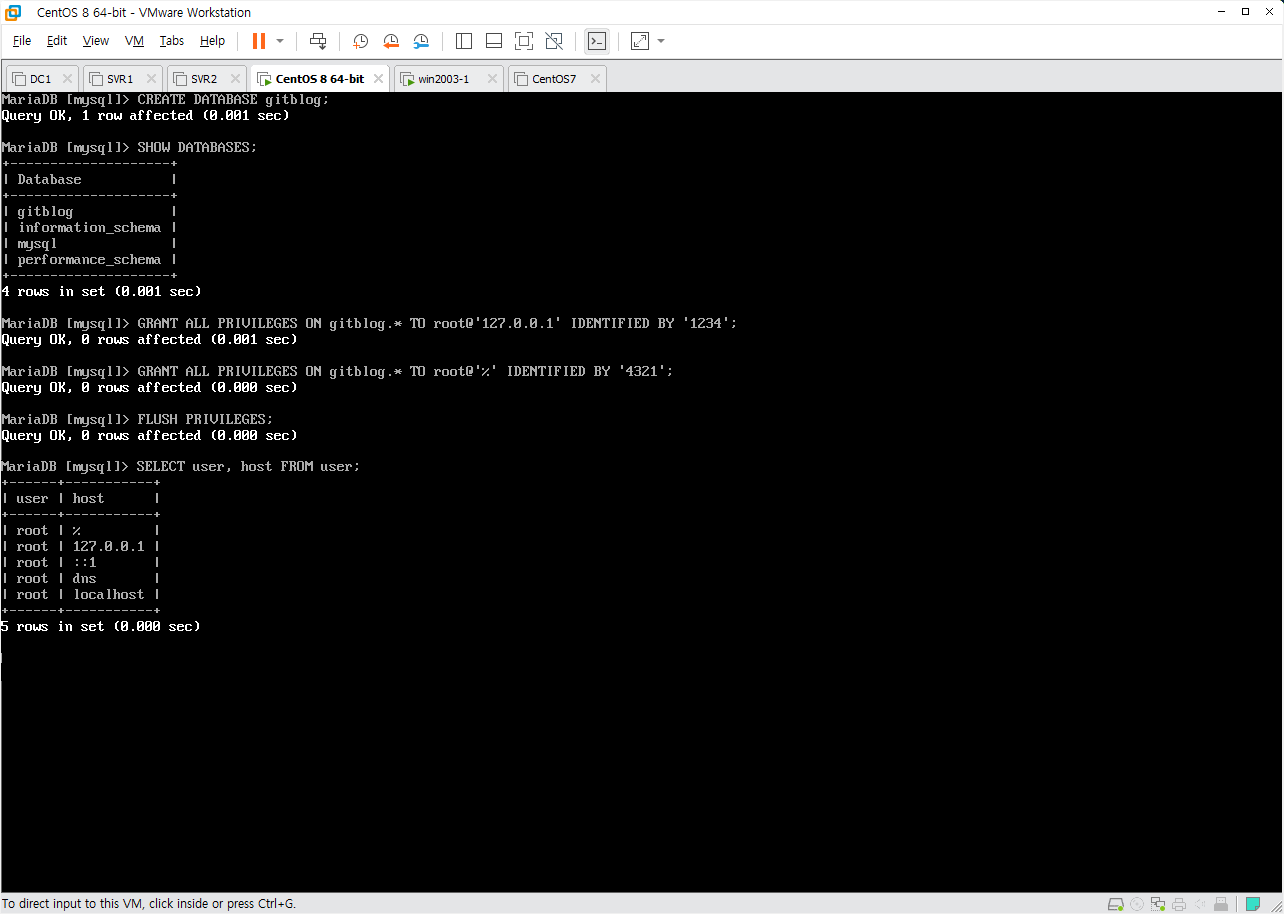
Task: Click the 'root | ::1' table row
Action: pyautogui.click(x=81, y=562)
